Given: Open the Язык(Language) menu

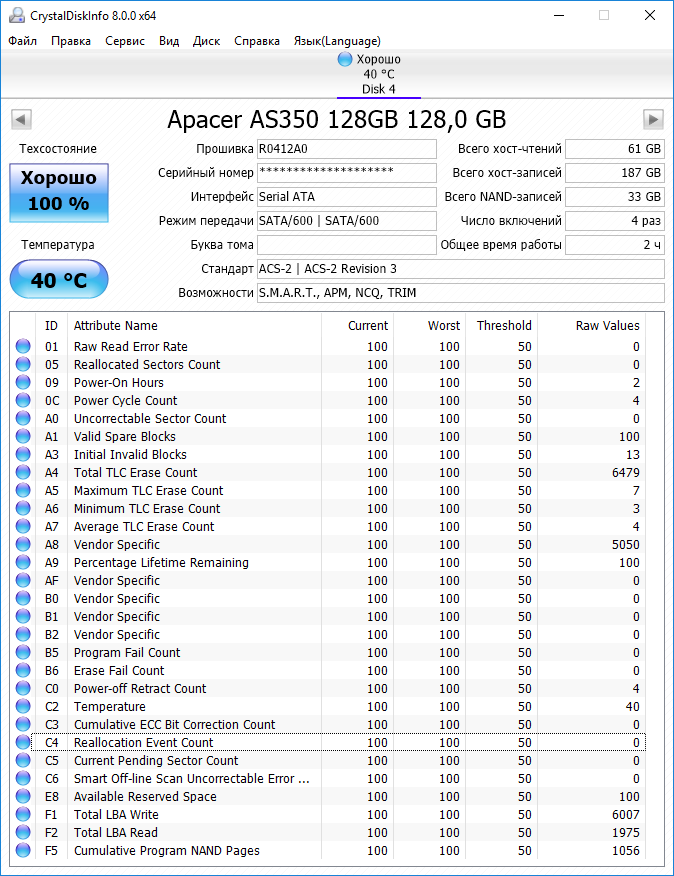Looking at the screenshot, I should [x=337, y=41].
